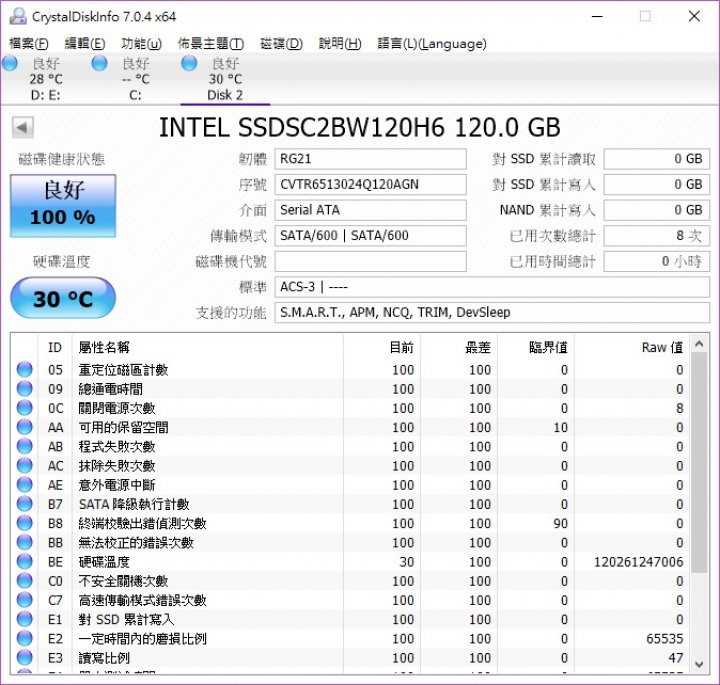
Task: Click the ID column header
Action: 55,348
